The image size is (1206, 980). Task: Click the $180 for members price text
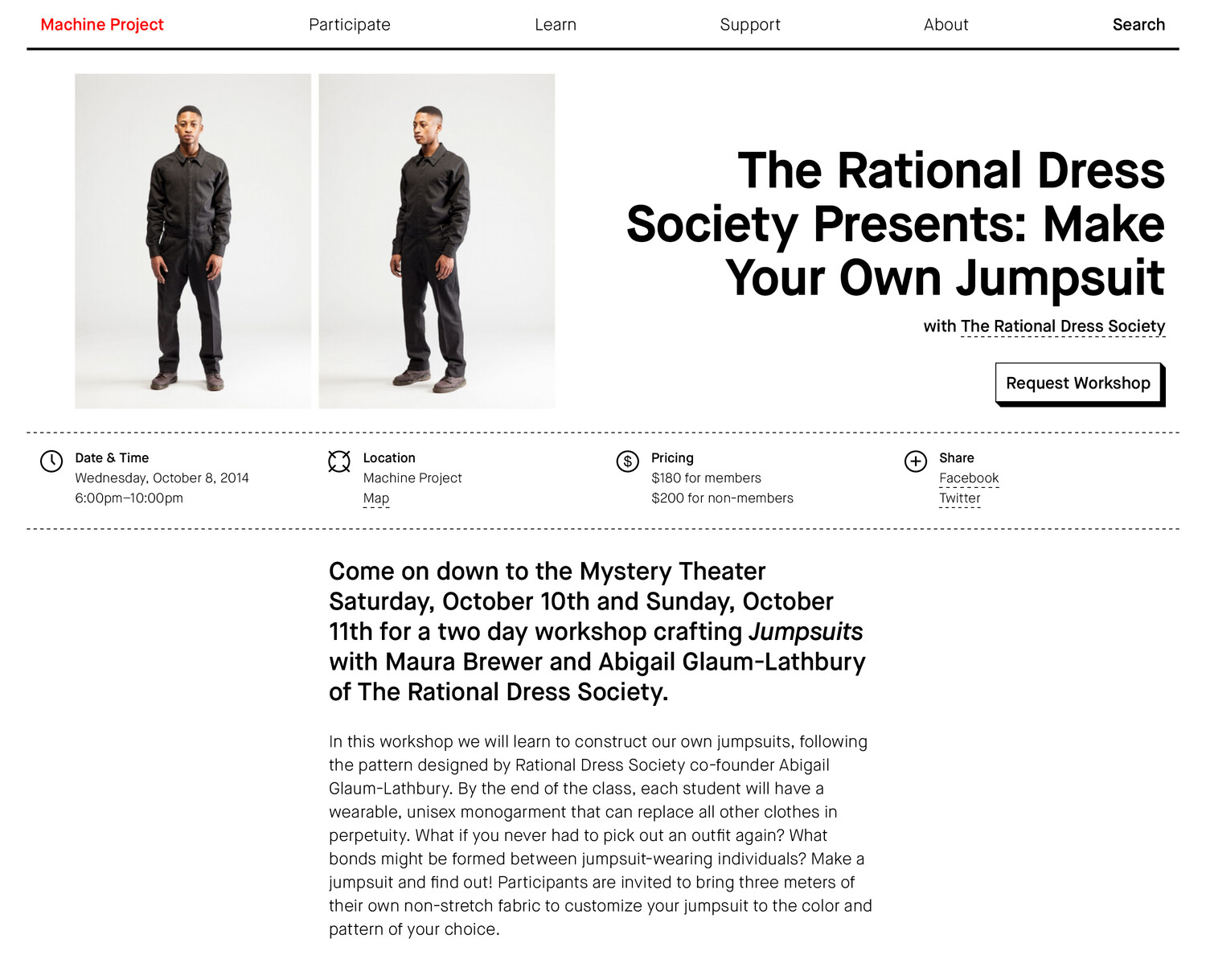(x=706, y=478)
